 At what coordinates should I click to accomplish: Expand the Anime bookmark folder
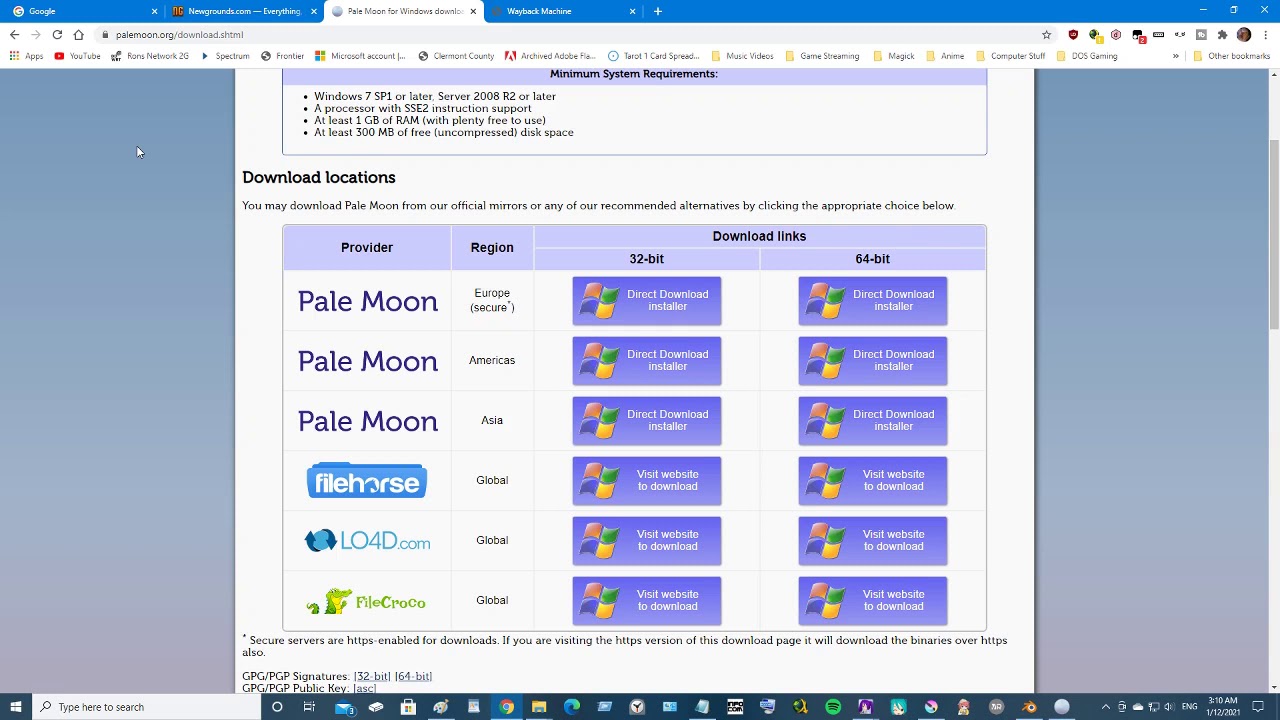[945, 56]
